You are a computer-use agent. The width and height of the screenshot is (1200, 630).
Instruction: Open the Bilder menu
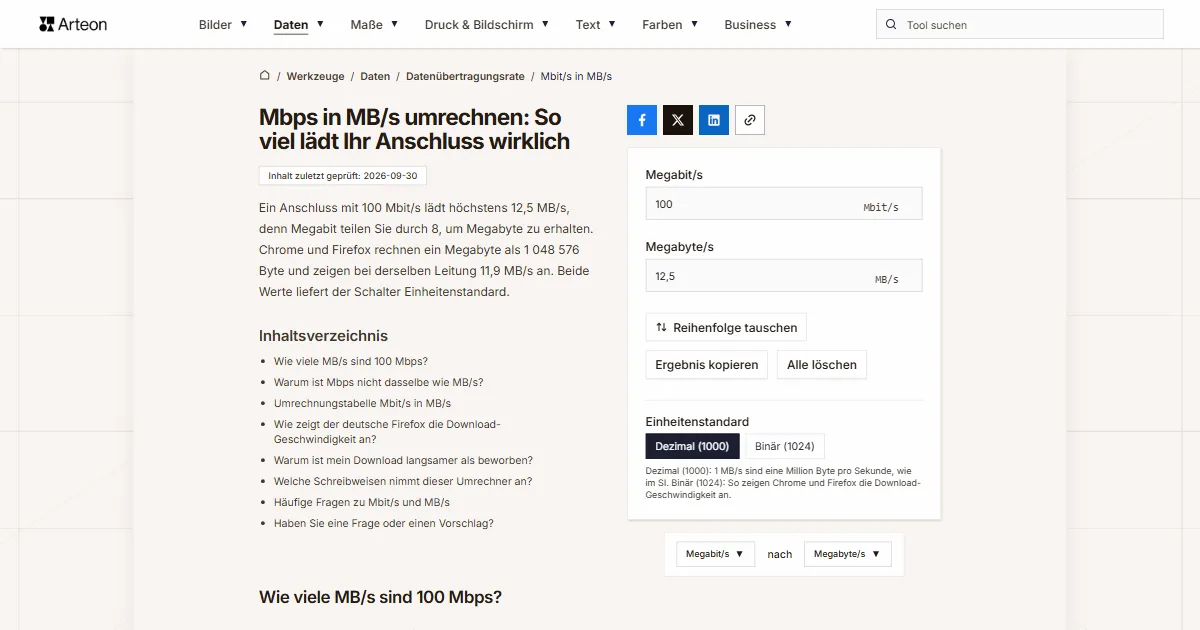click(223, 25)
